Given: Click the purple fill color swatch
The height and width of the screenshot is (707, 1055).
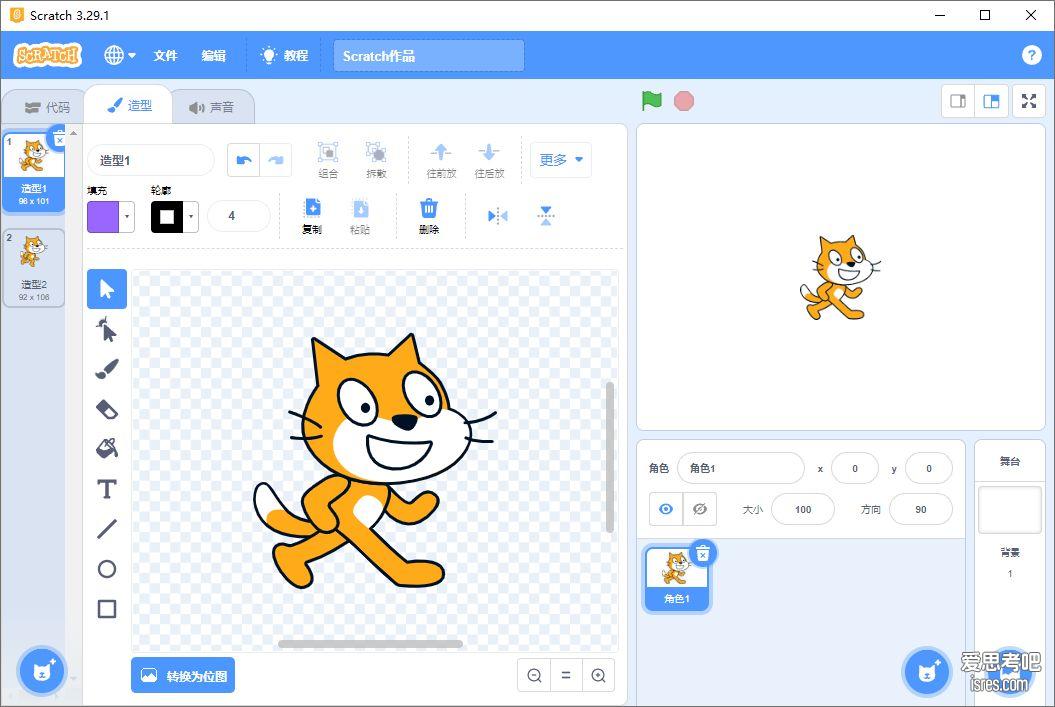Looking at the screenshot, I should 103,217.
